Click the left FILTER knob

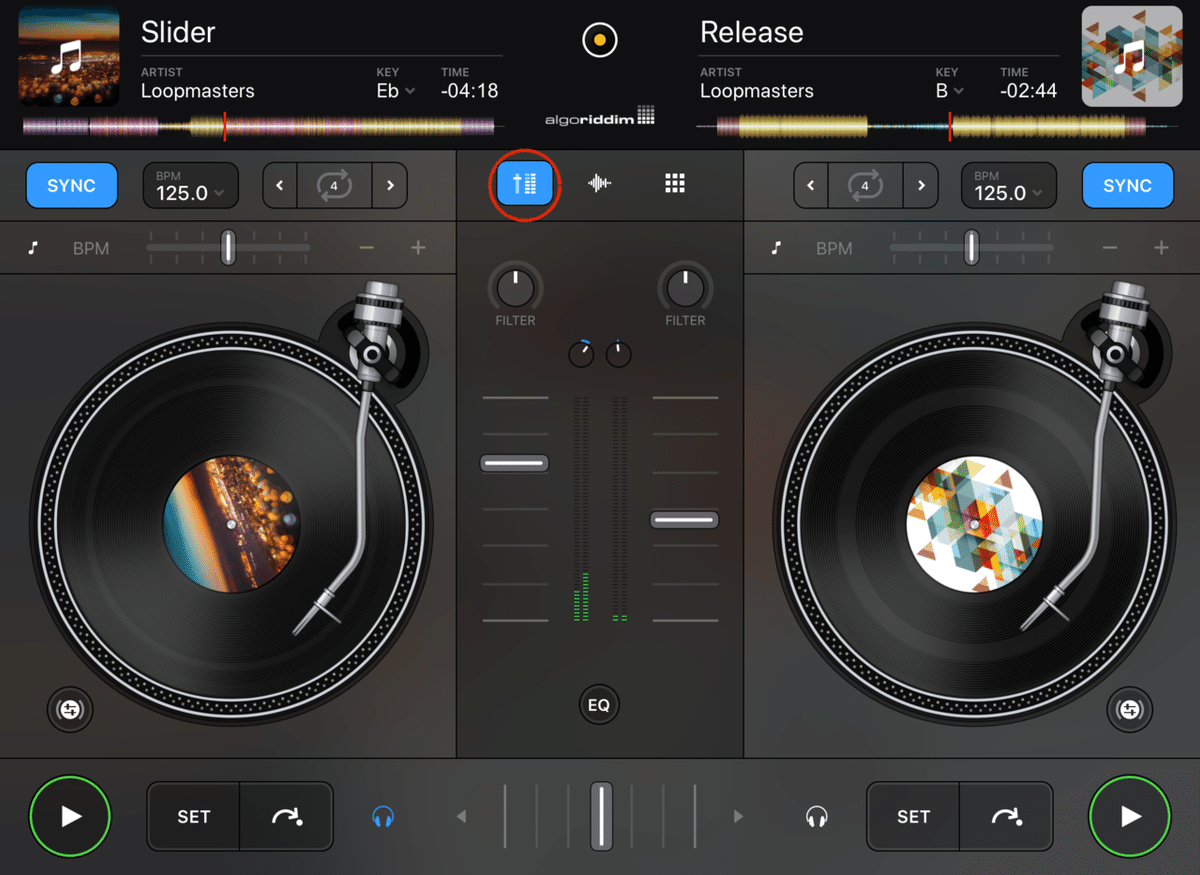pos(515,288)
